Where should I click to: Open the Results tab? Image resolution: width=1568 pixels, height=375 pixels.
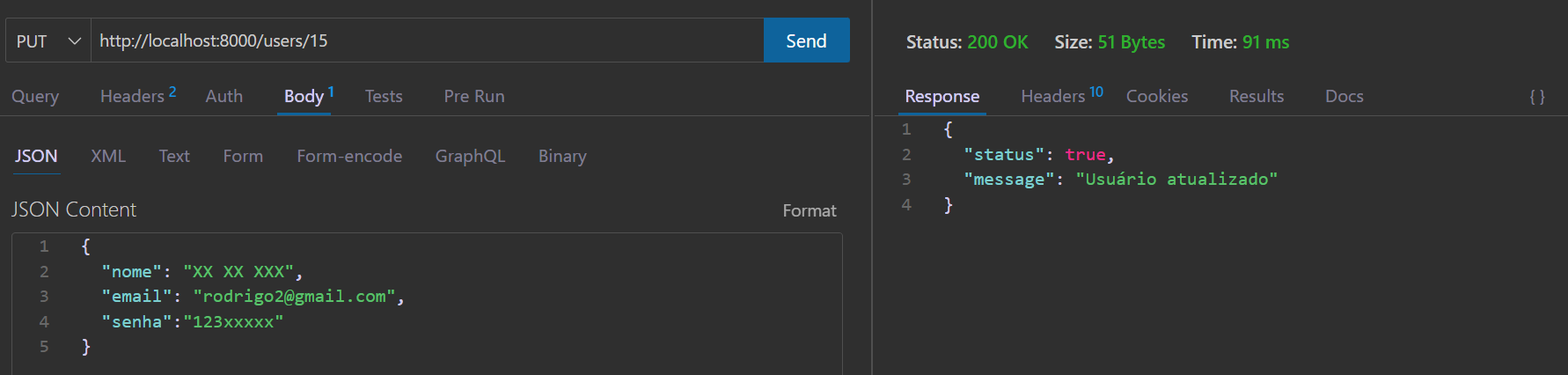pos(1257,96)
